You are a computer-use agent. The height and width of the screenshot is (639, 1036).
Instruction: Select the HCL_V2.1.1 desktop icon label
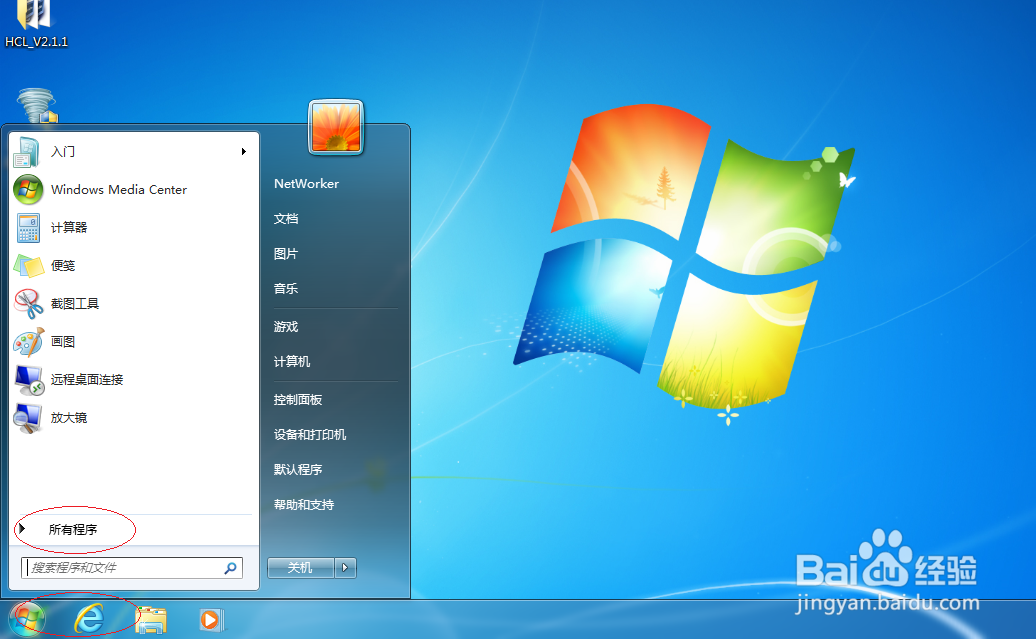(x=36, y=42)
